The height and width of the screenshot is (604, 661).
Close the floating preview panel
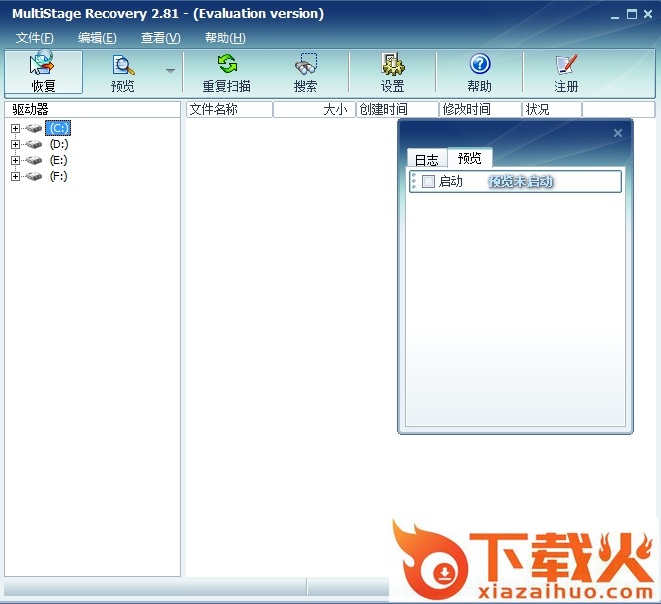click(618, 133)
